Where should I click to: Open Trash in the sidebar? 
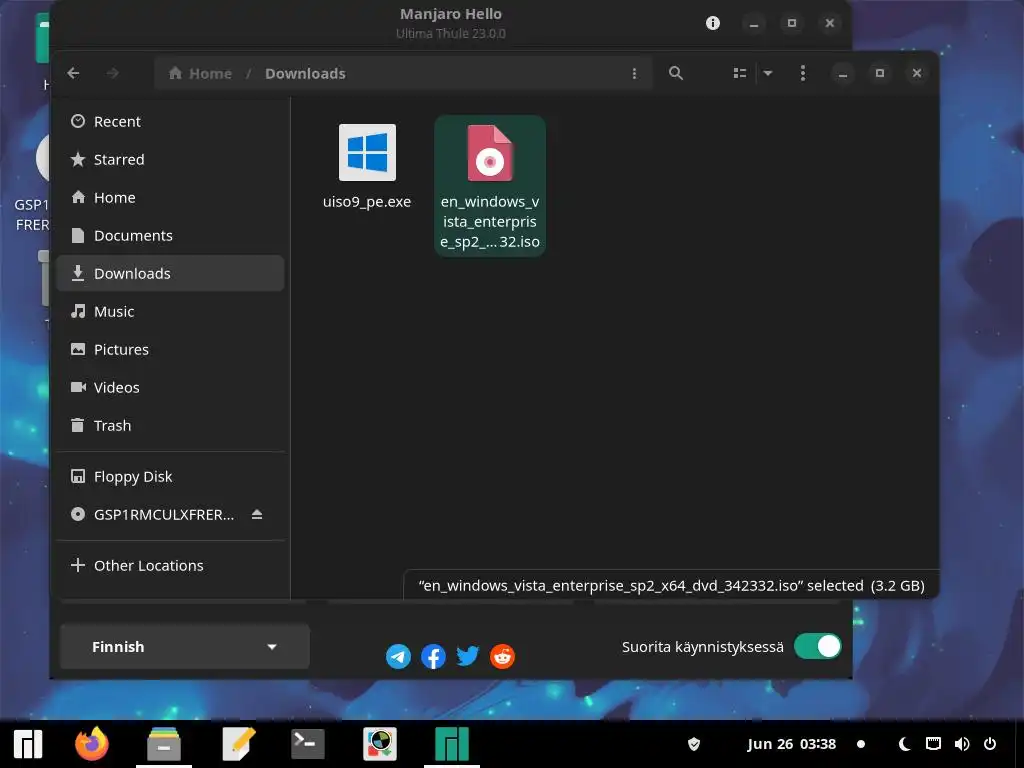tap(170, 425)
